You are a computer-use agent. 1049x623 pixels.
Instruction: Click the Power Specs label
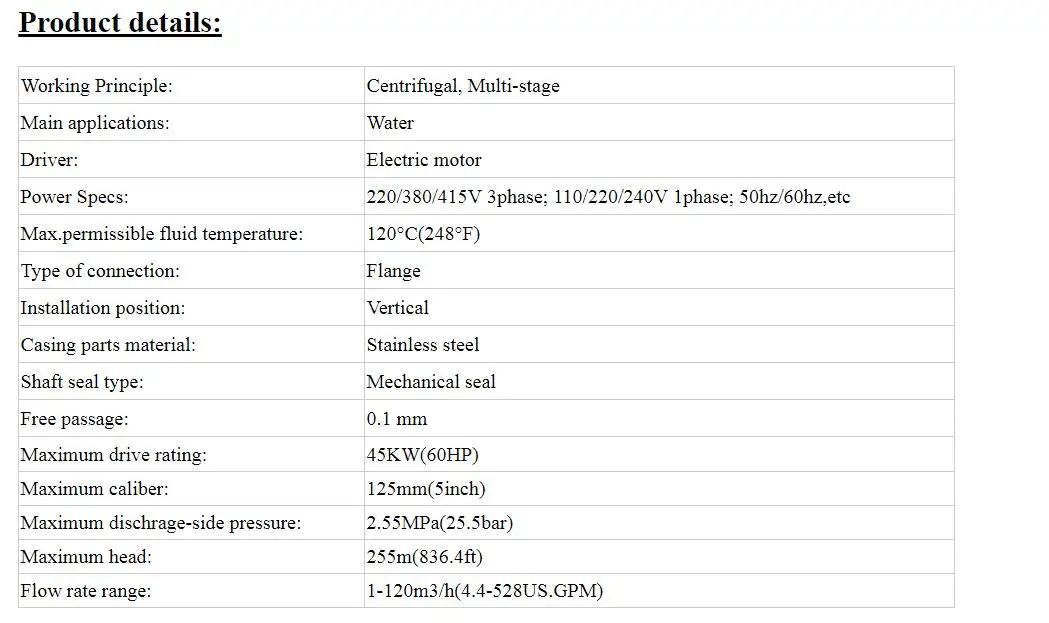click(x=74, y=197)
